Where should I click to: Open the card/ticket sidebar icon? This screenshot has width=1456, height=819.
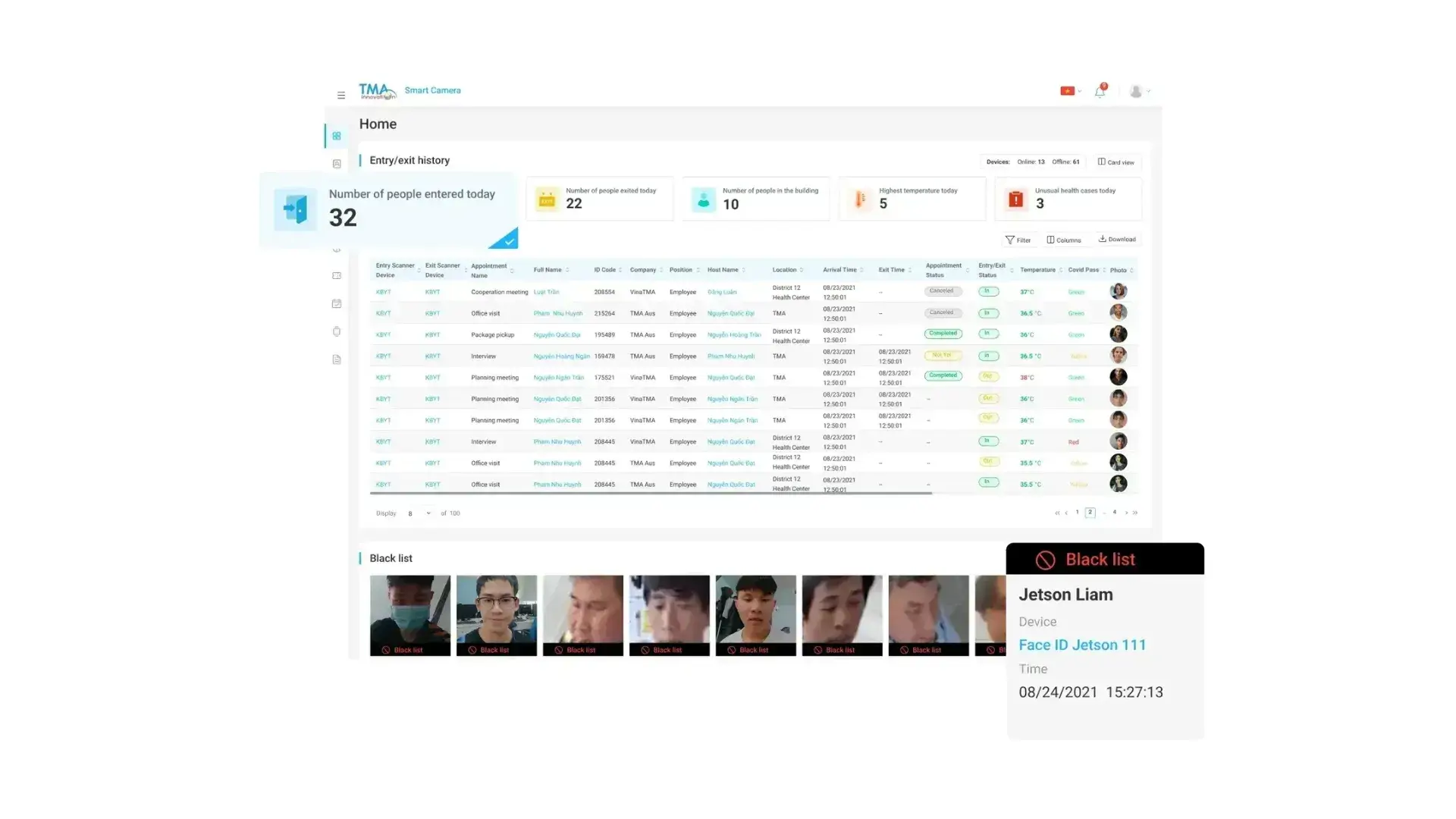(337, 276)
